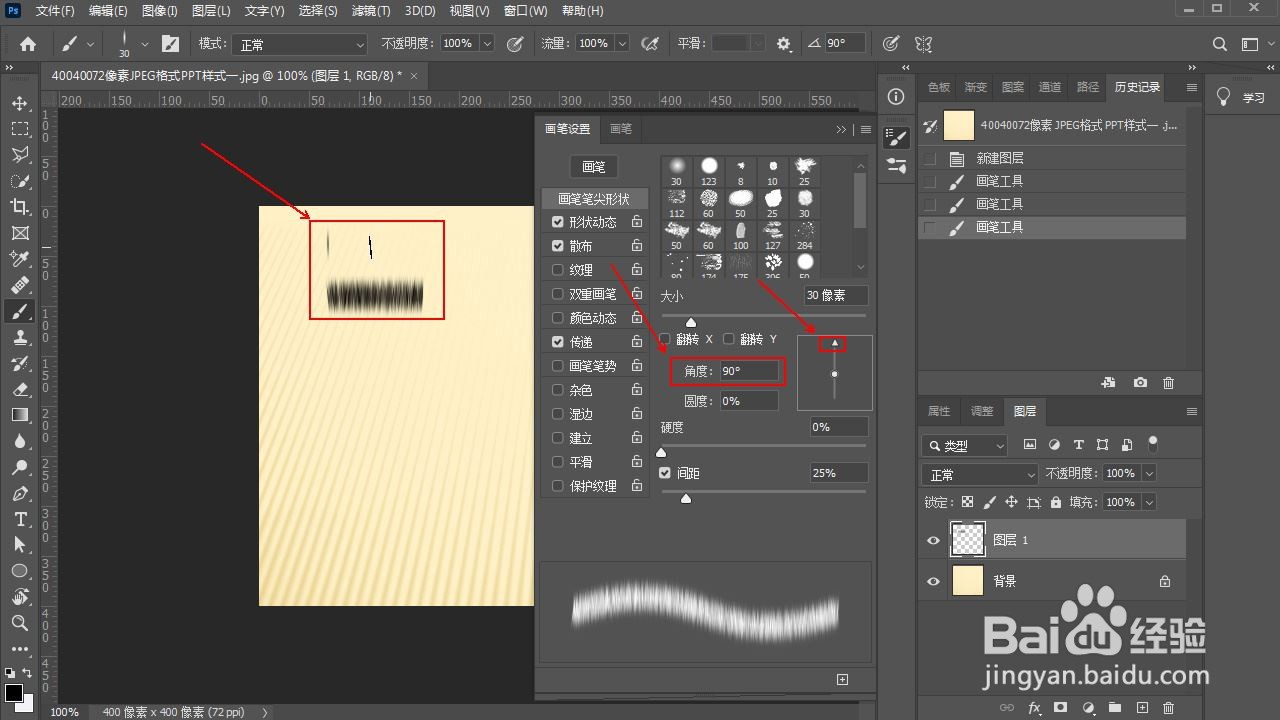Click the 间距 slider handle
The height and width of the screenshot is (720, 1280).
(x=686, y=498)
